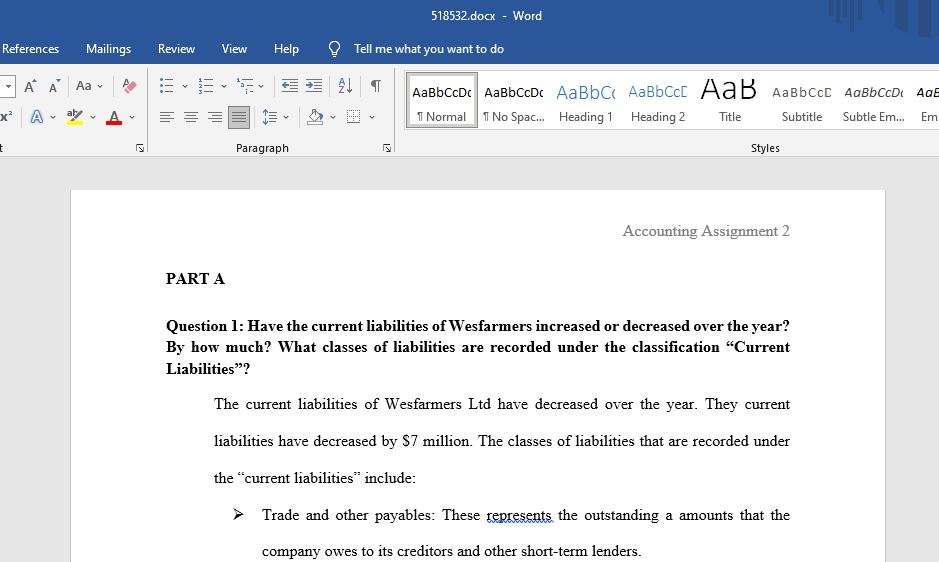
Task: Apply yellow text highlight color
Action: 75,117
